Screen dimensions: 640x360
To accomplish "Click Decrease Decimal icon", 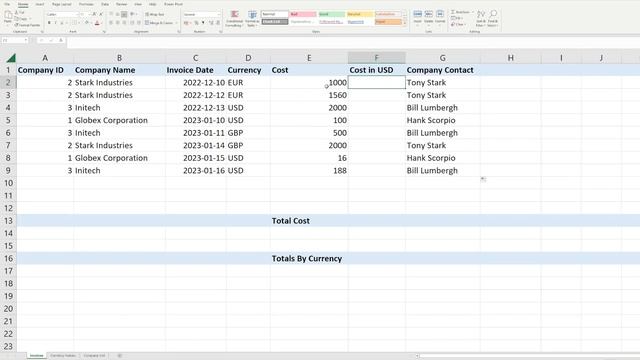I will [218, 23].
